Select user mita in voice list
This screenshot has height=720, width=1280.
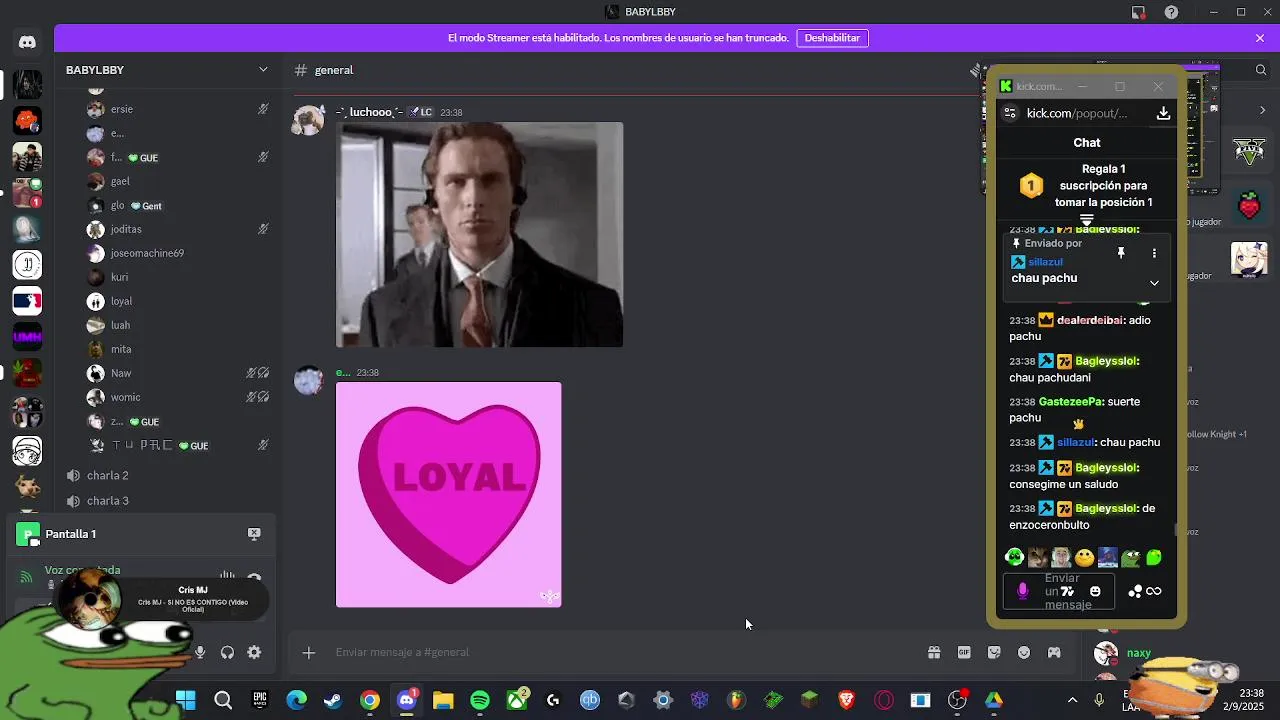(x=121, y=349)
